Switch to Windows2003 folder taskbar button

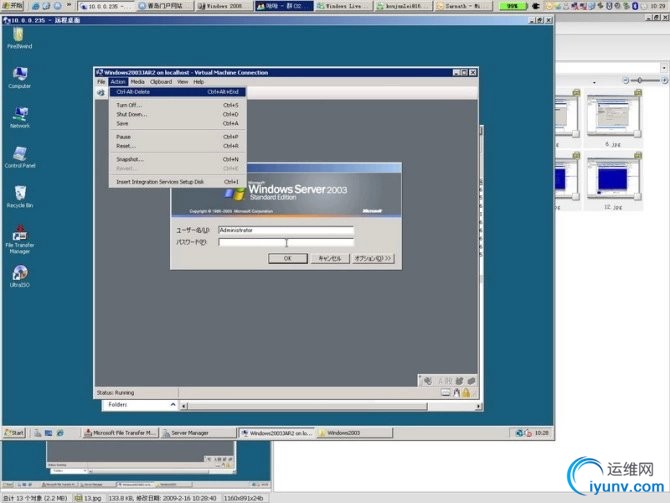click(354, 433)
